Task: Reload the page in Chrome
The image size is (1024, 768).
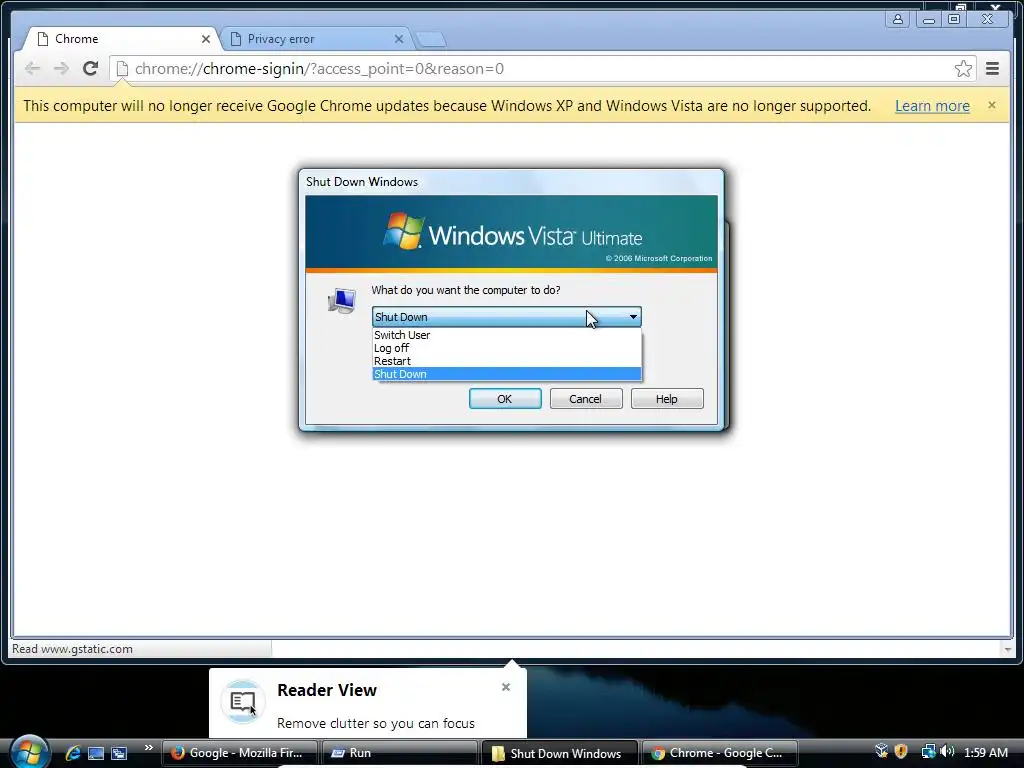Action: (x=91, y=69)
